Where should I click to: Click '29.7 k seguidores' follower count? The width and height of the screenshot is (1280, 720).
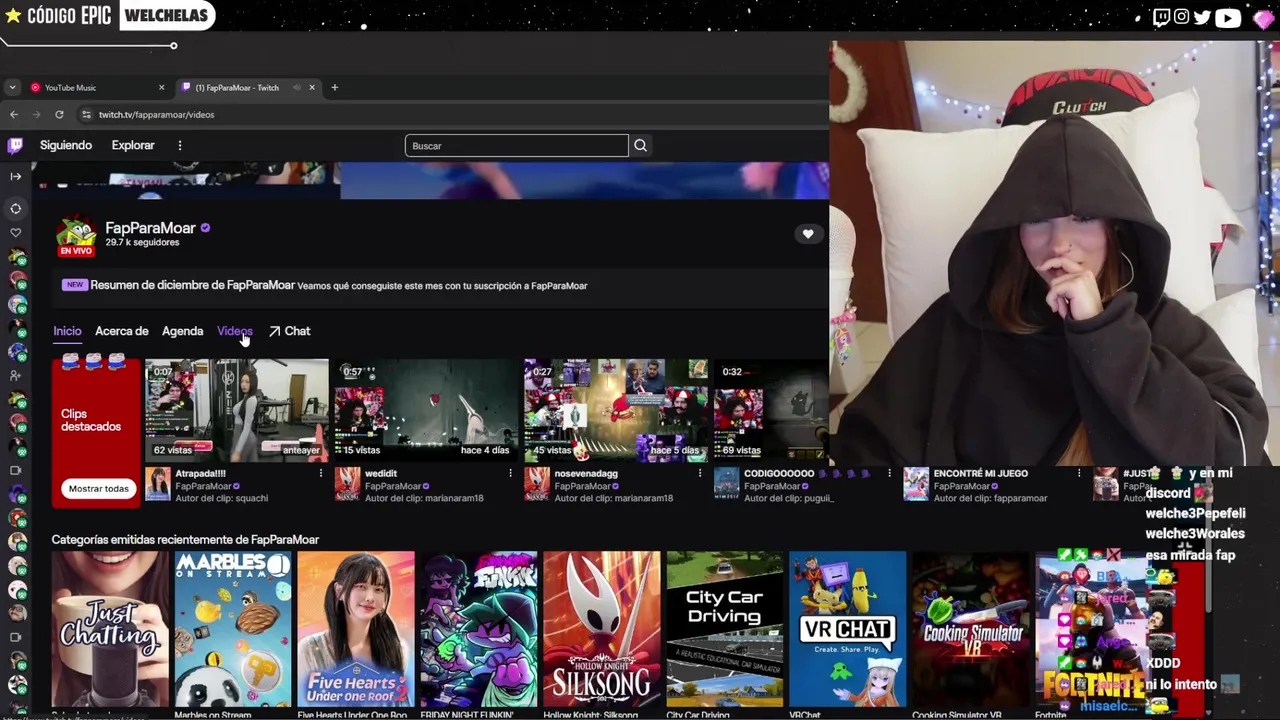click(142, 243)
